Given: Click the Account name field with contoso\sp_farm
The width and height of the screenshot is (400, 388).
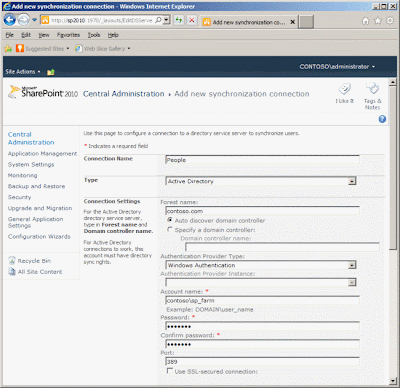Looking at the screenshot, I should (x=262, y=300).
